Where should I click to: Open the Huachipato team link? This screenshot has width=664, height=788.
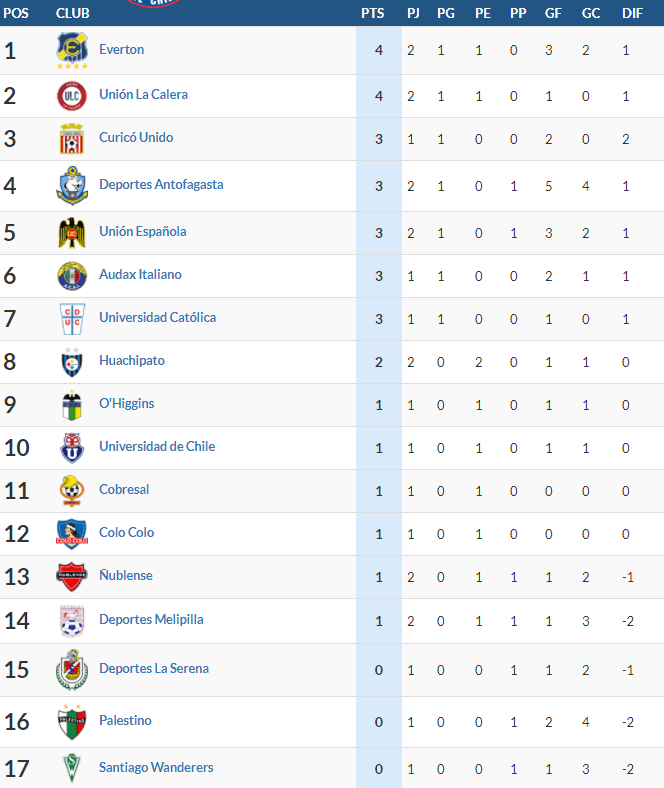(x=132, y=361)
